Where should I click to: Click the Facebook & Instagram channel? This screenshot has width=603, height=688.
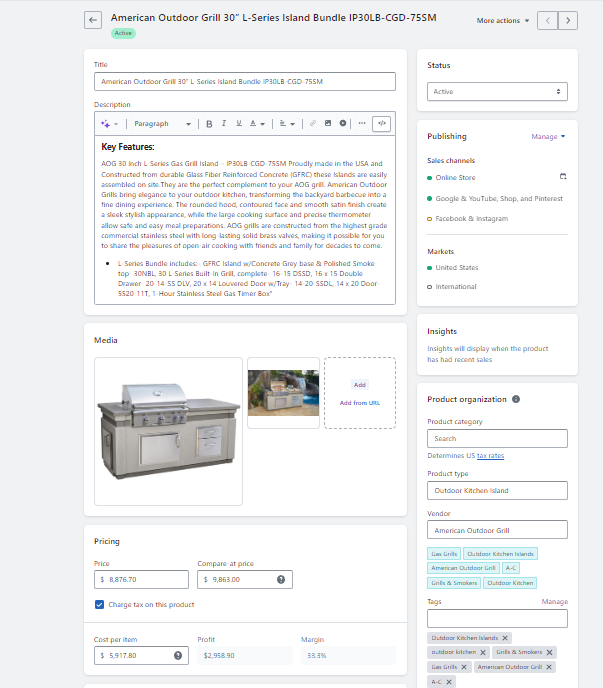[471, 219]
